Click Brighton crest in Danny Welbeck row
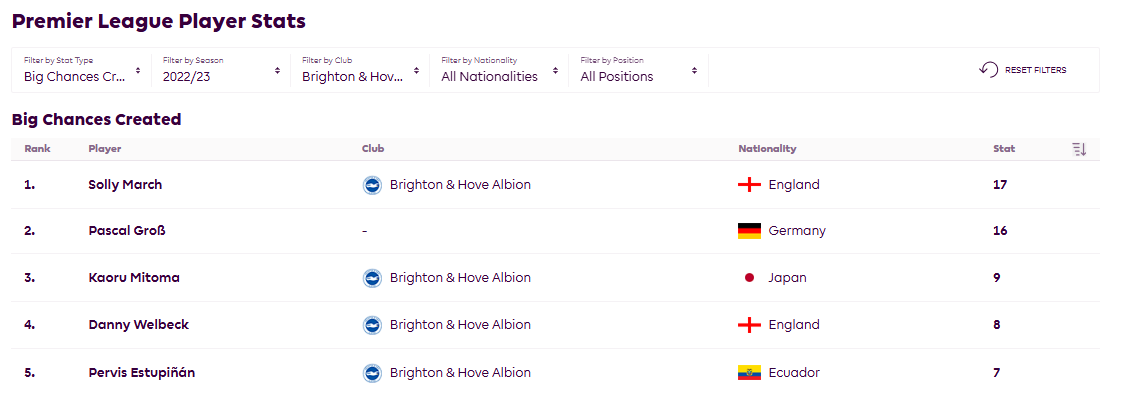The height and width of the screenshot is (393, 1126). (x=372, y=325)
